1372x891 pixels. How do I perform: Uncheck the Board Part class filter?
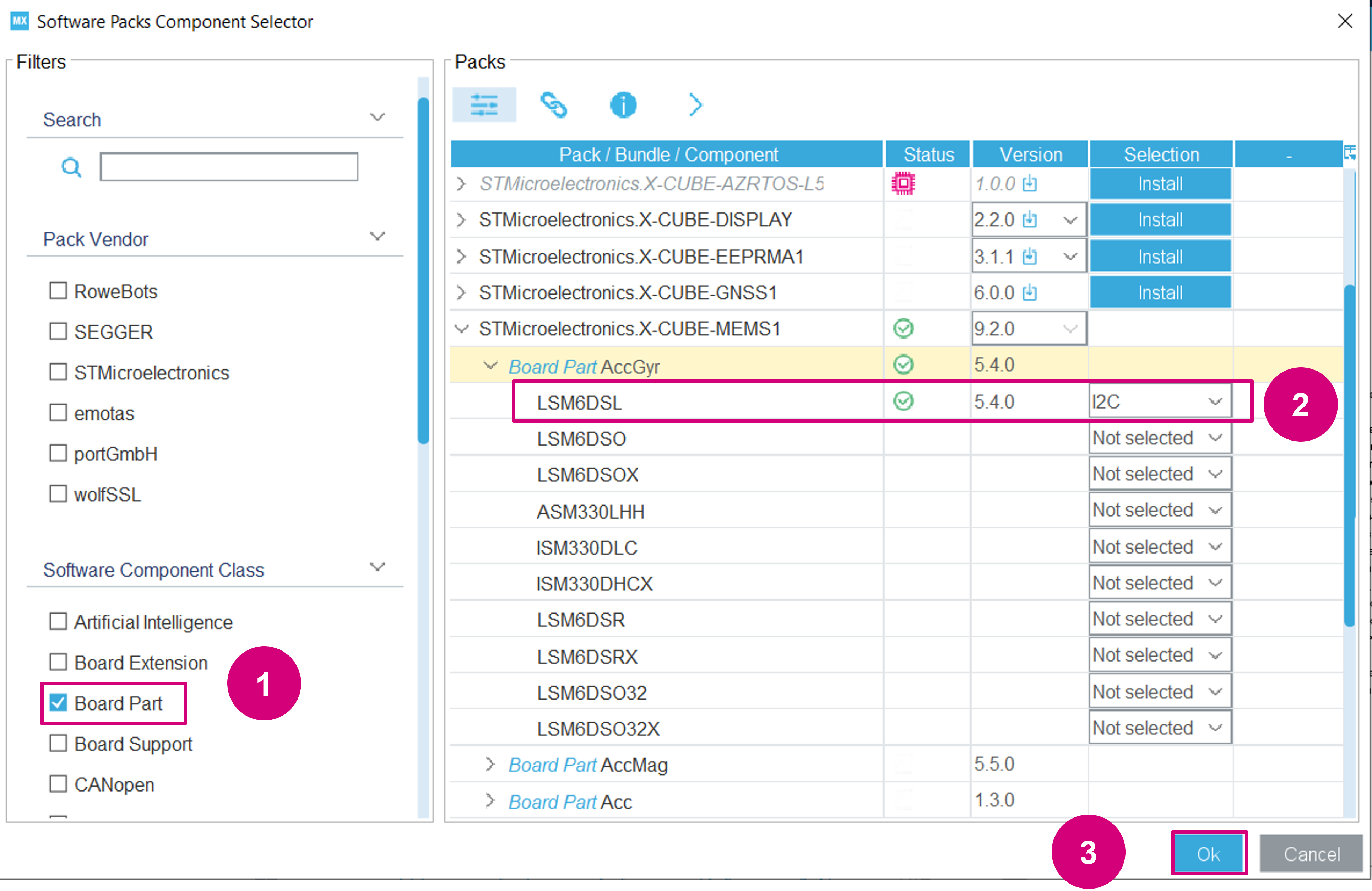point(58,703)
